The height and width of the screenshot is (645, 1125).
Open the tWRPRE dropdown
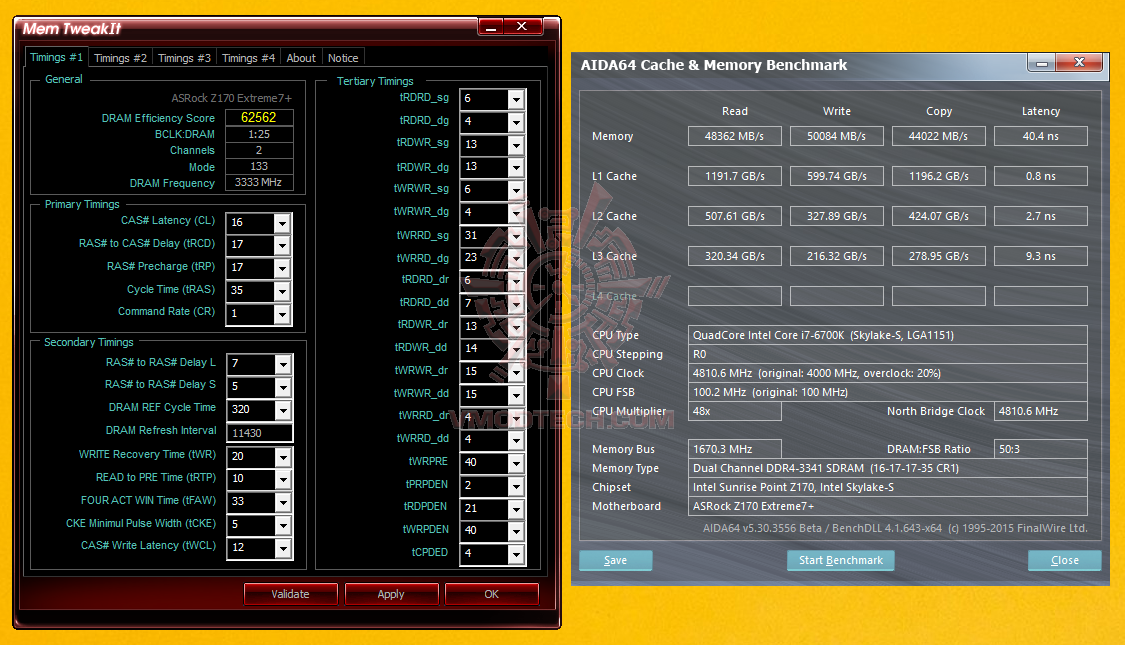tap(516, 463)
